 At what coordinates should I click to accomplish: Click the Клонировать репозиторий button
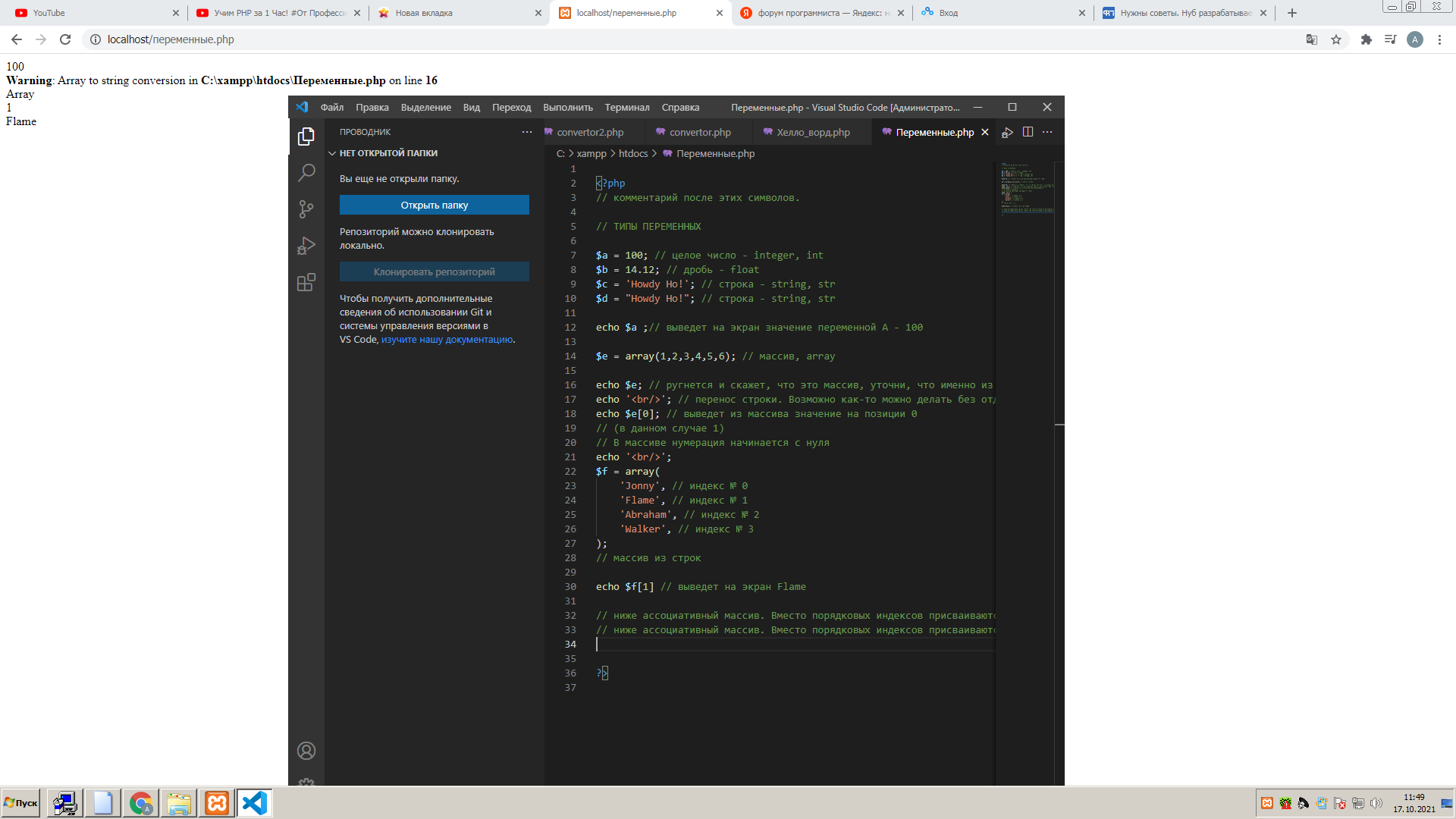click(x=435, y=272)
